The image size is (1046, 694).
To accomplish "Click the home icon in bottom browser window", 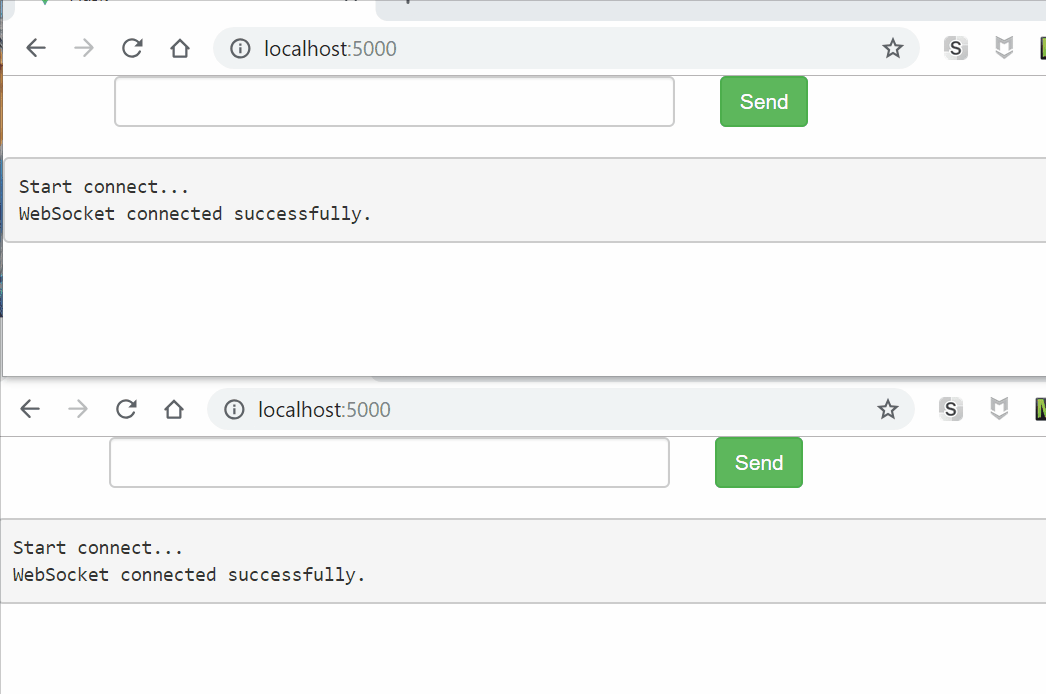I will click(x=174, y=409).
